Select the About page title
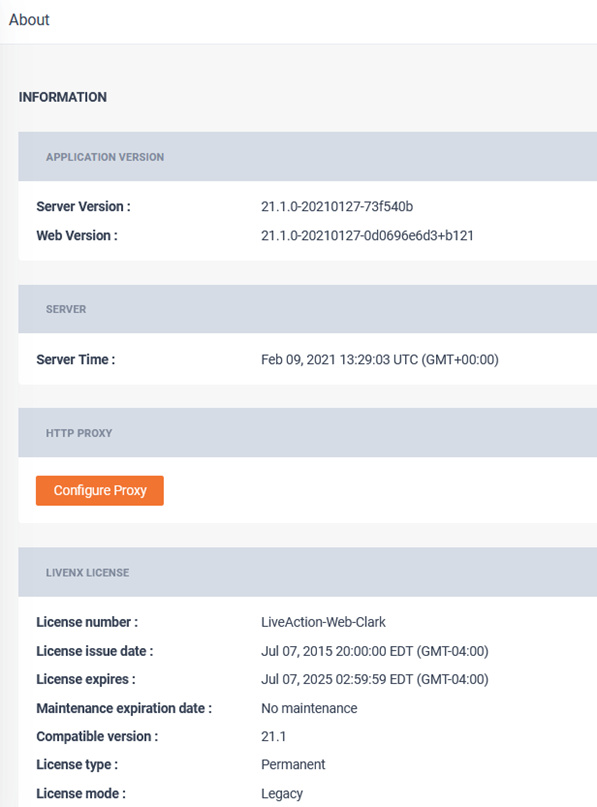The width and height of the screenshot is (597, 807). 29,20
